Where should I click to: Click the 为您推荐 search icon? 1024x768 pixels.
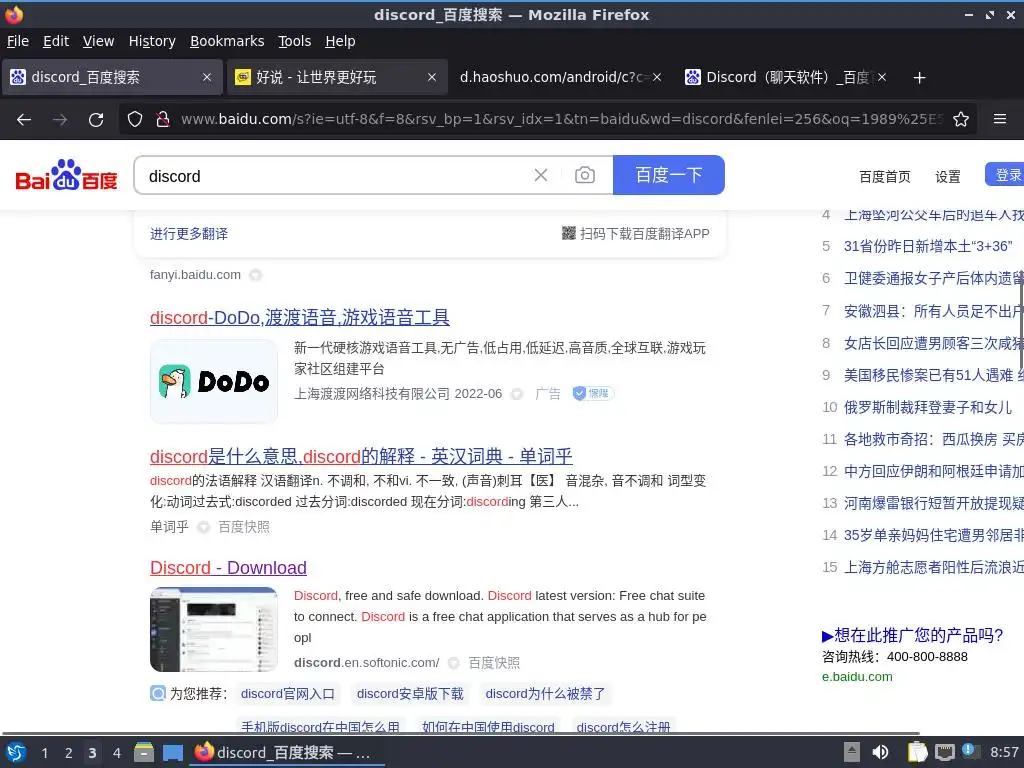[x=158, y=693]
